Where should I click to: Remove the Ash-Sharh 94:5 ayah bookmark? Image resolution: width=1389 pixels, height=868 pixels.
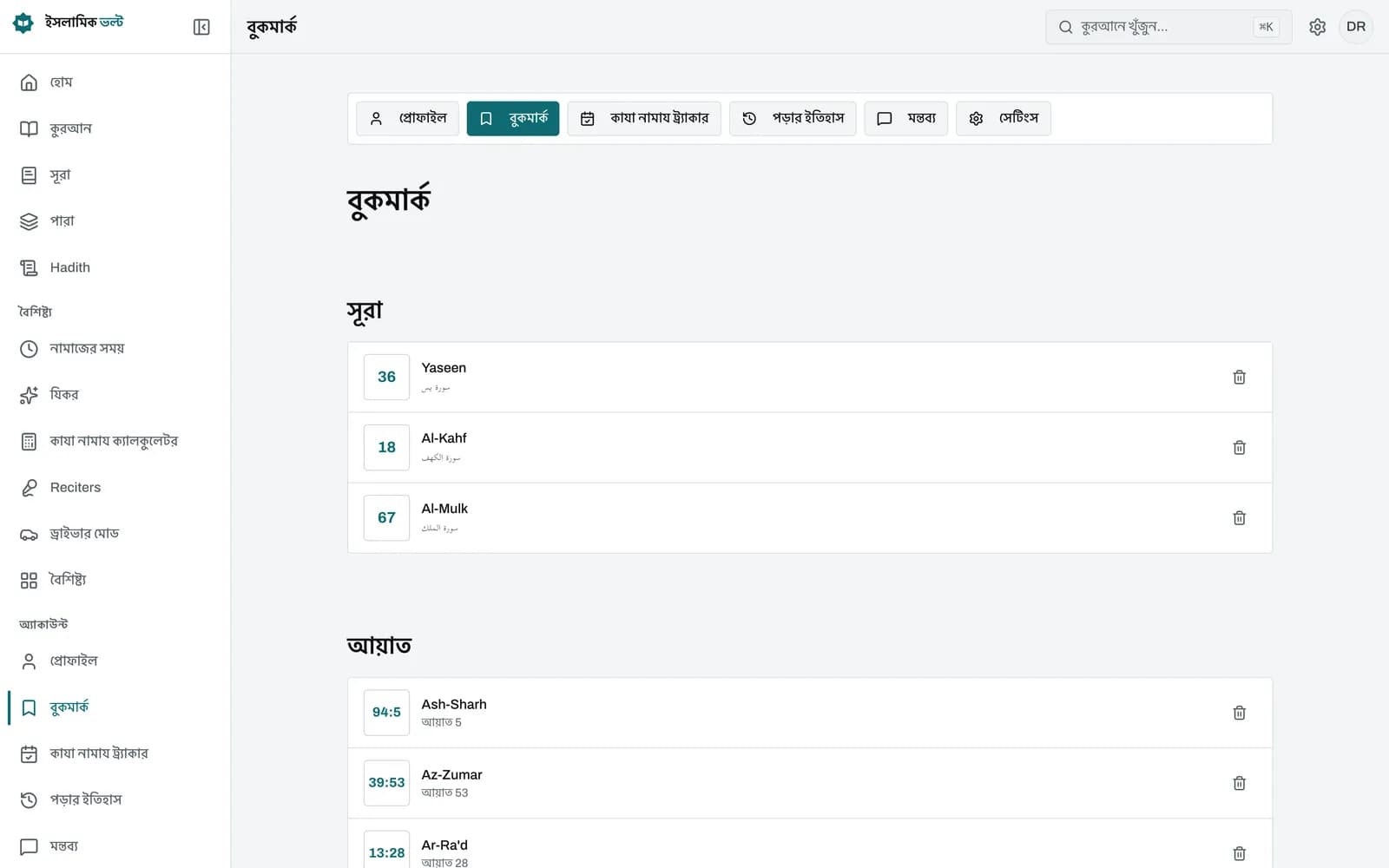(x=1239, y=713)
